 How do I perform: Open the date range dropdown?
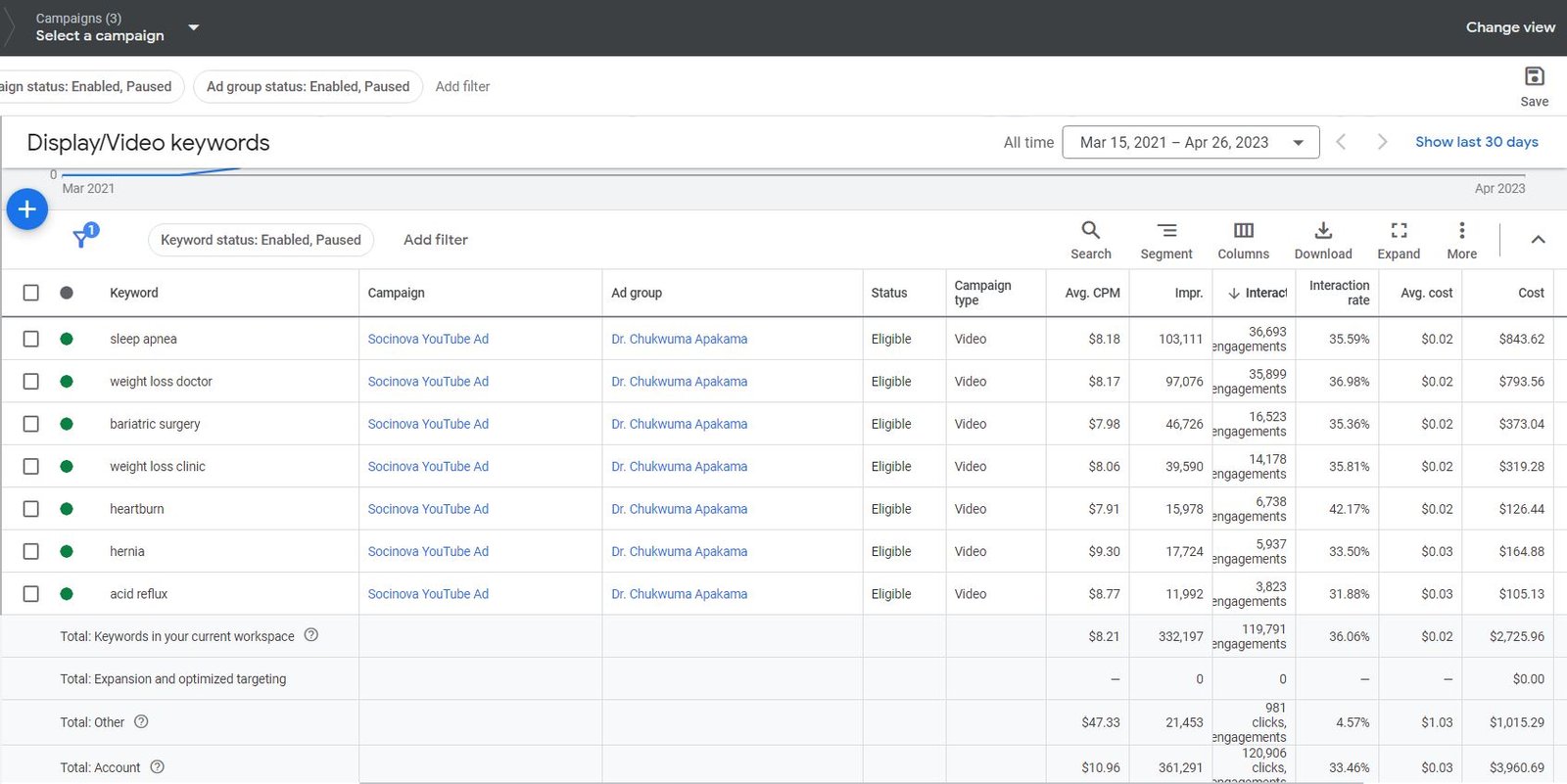pyautogui.click(x=1190, y=143)
